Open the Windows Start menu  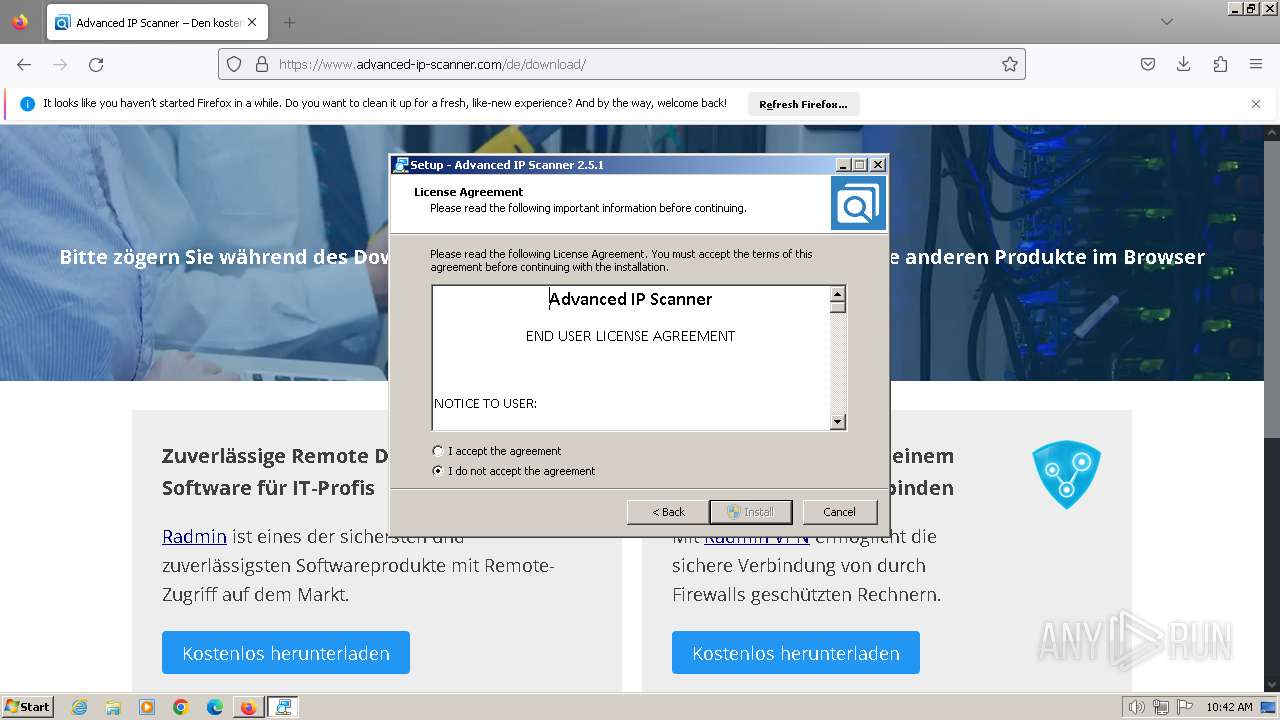[27, 707]
